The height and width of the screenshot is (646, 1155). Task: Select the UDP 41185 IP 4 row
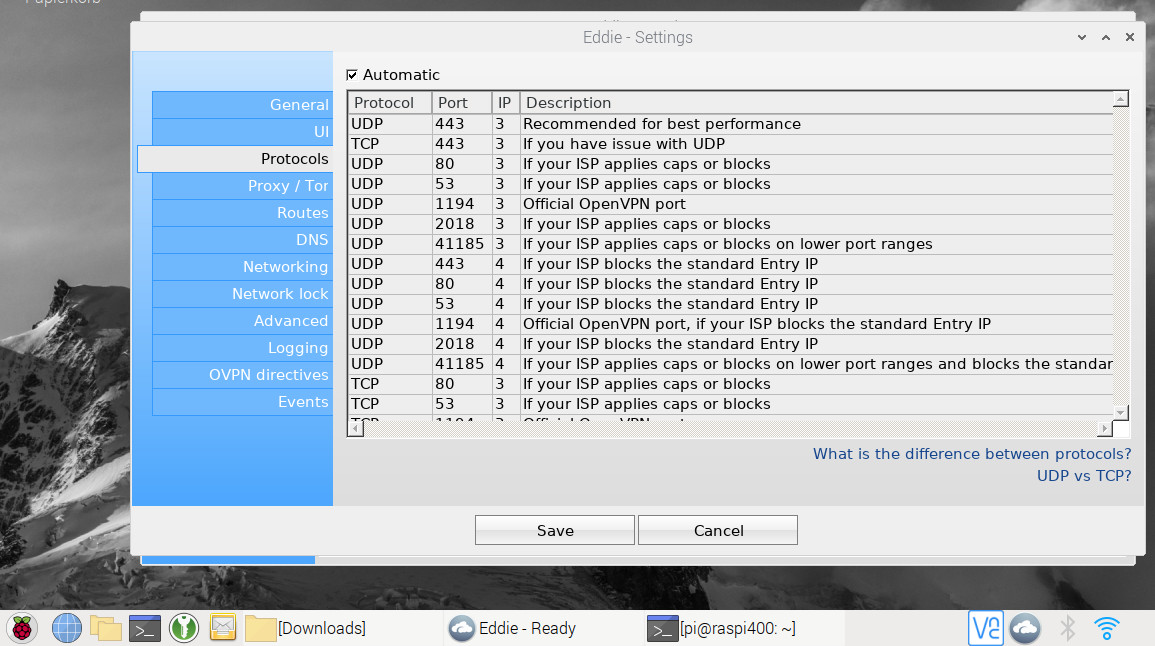pyautogui.click(x=730, y=364)
